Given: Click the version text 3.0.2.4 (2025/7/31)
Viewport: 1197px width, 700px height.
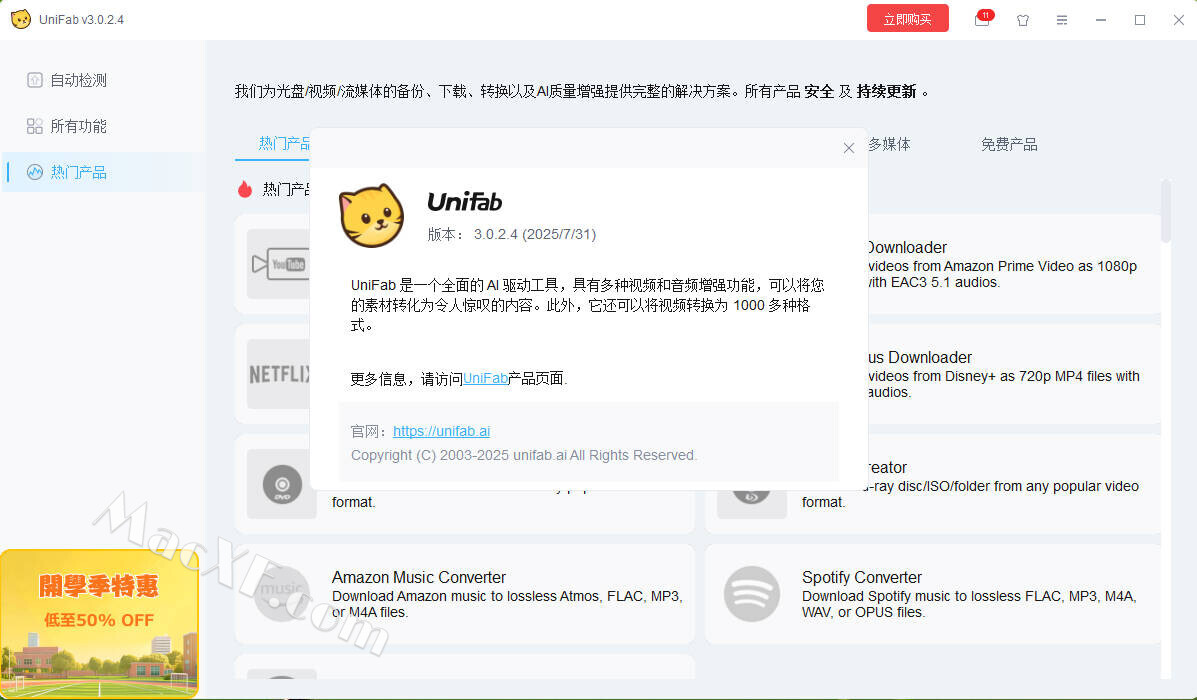Looking at the screenshot, I should (x=534, y=234).
